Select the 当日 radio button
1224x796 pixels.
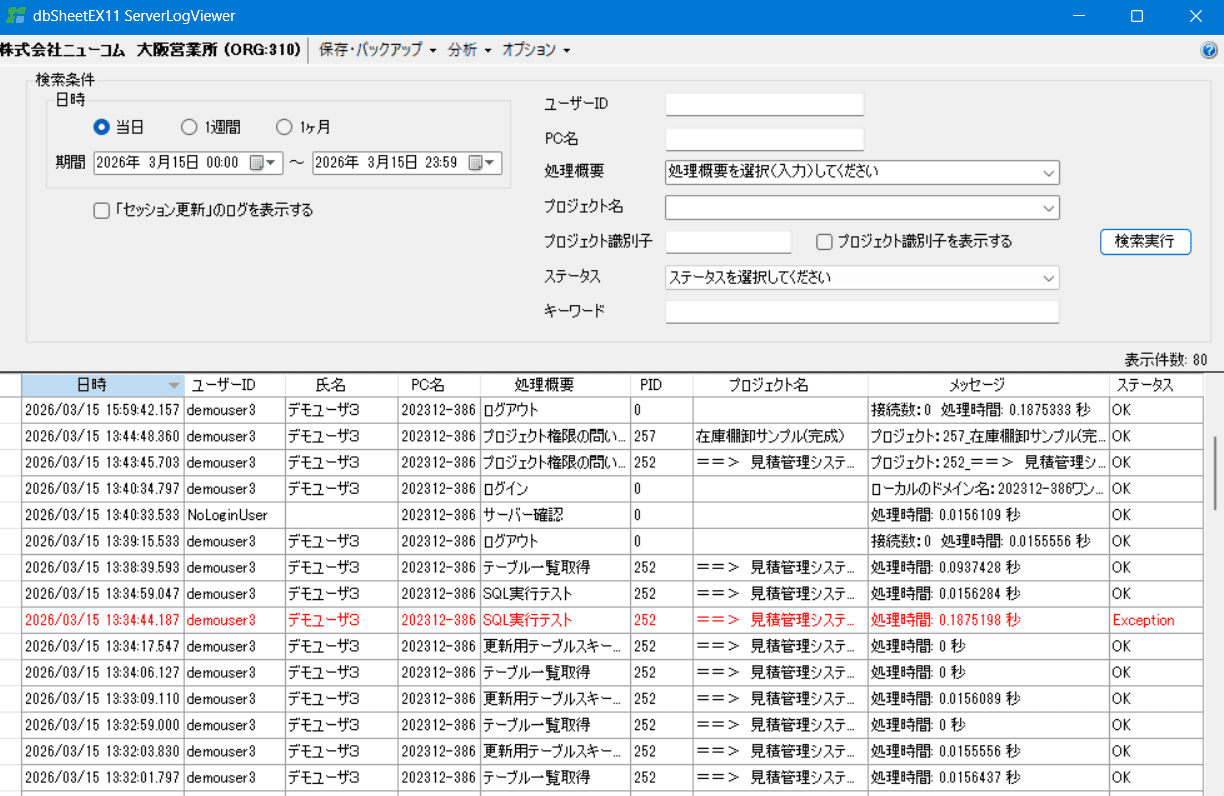[101, 127]
